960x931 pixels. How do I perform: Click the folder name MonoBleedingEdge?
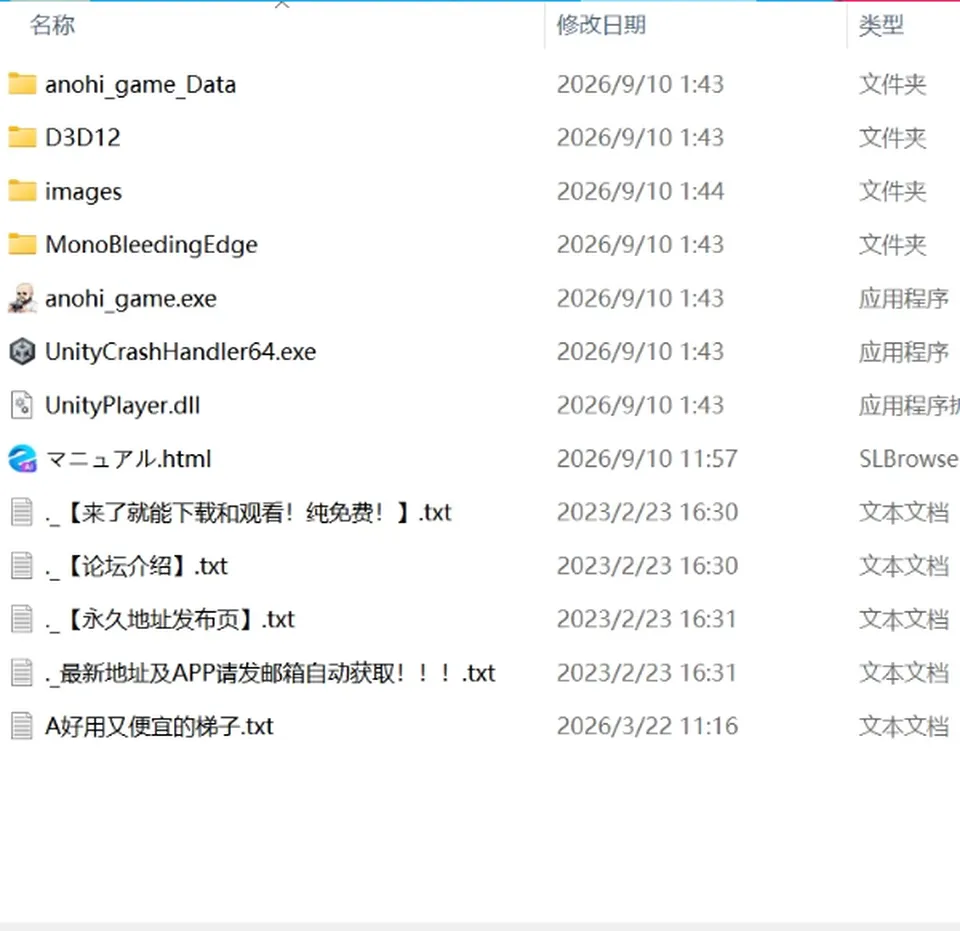[151, 245]
